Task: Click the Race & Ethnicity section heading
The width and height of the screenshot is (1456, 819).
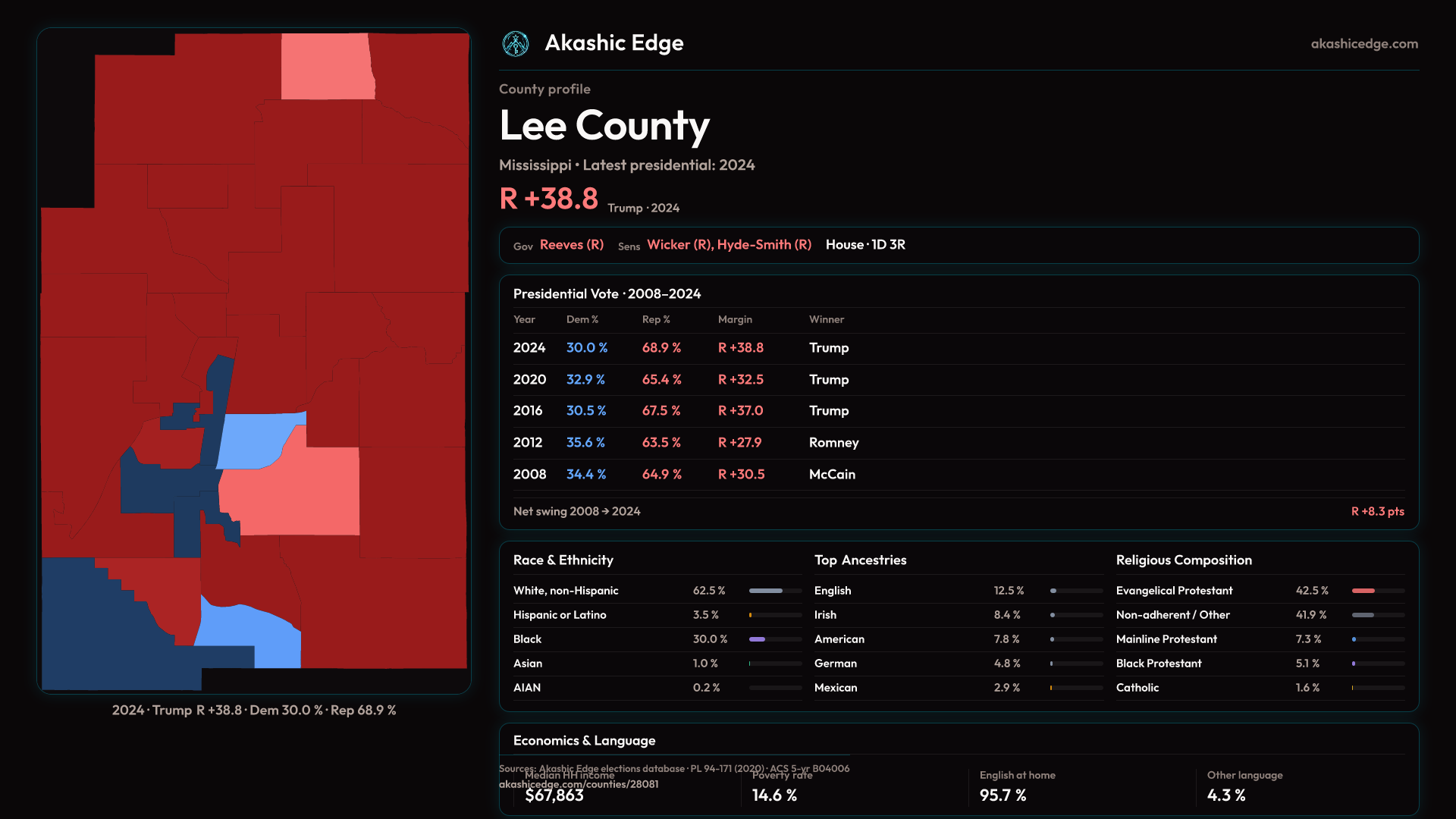Action: tap(563, 560)
